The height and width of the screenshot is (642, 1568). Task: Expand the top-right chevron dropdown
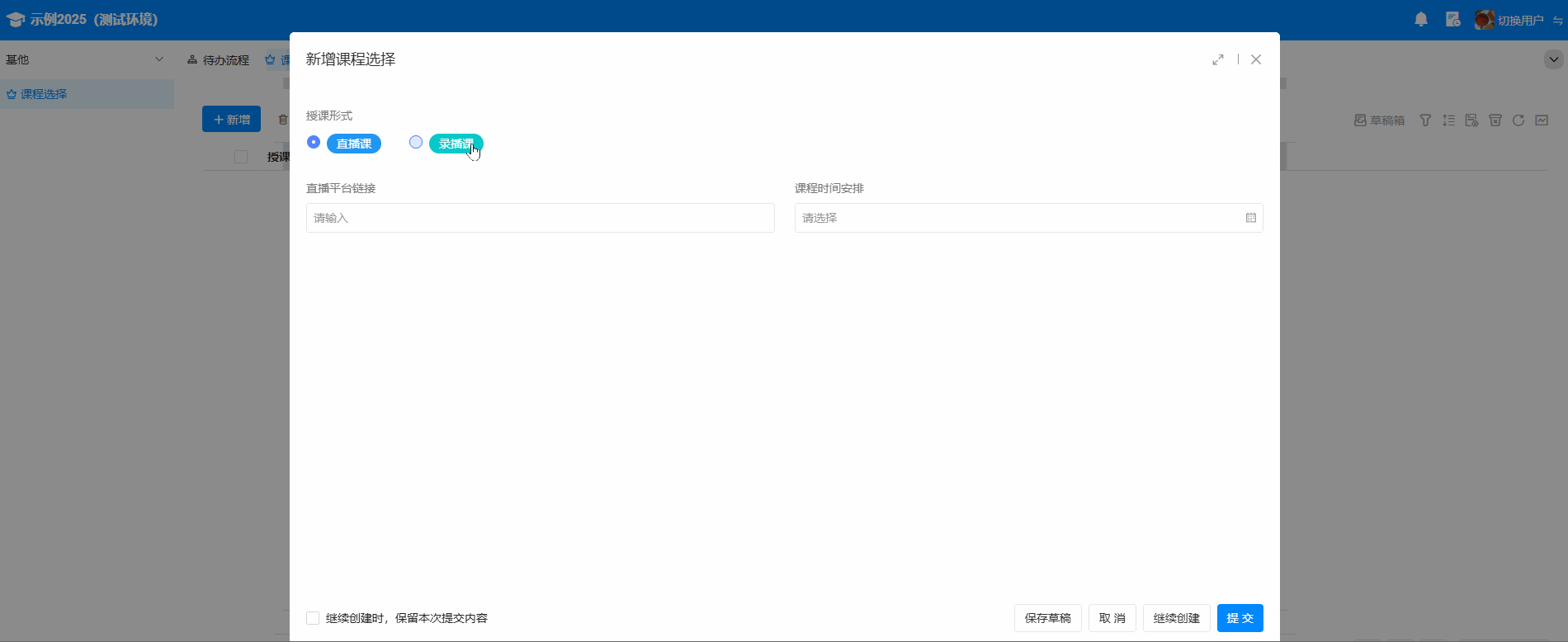pyautogui.click(x=1553, y=59)
